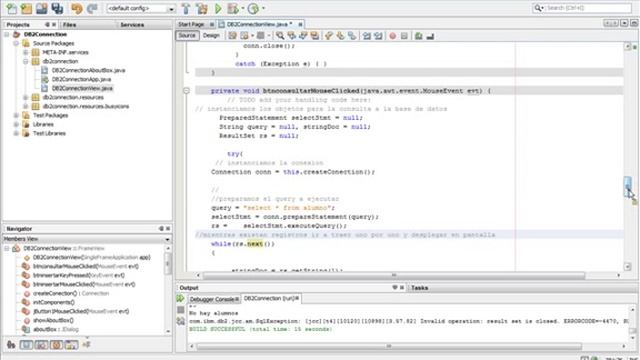Click the Comment lines icon in editor toolbar
Viewport: 640px width, 360px height.
tap(418, 36)
